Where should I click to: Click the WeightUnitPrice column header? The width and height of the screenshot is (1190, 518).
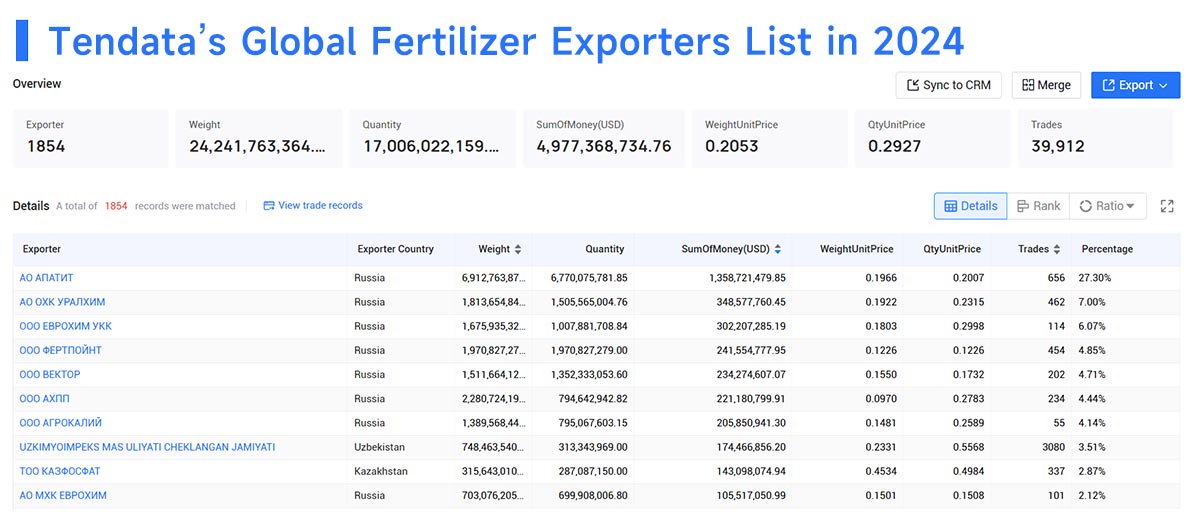point(857,249)
